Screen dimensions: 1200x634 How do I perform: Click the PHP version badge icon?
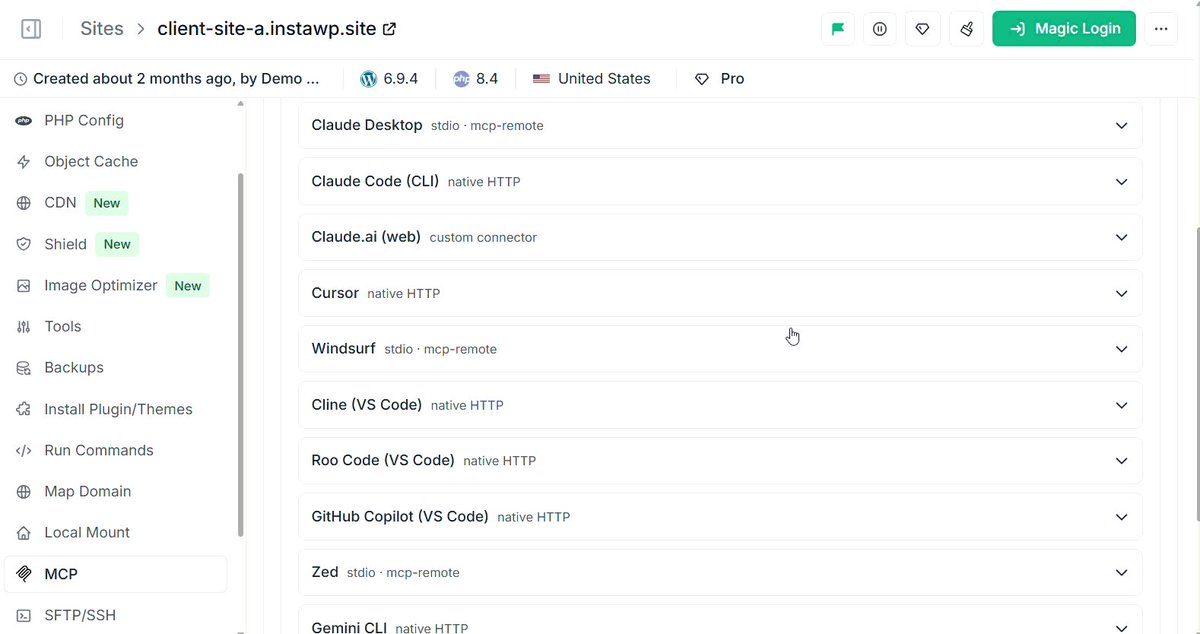click(461, 78)
